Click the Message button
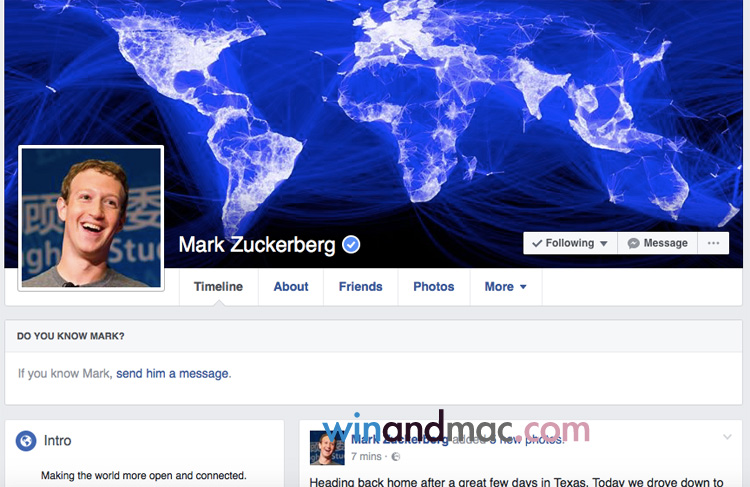This screenshot has width=750, height=487. click(x=658, y=243)
